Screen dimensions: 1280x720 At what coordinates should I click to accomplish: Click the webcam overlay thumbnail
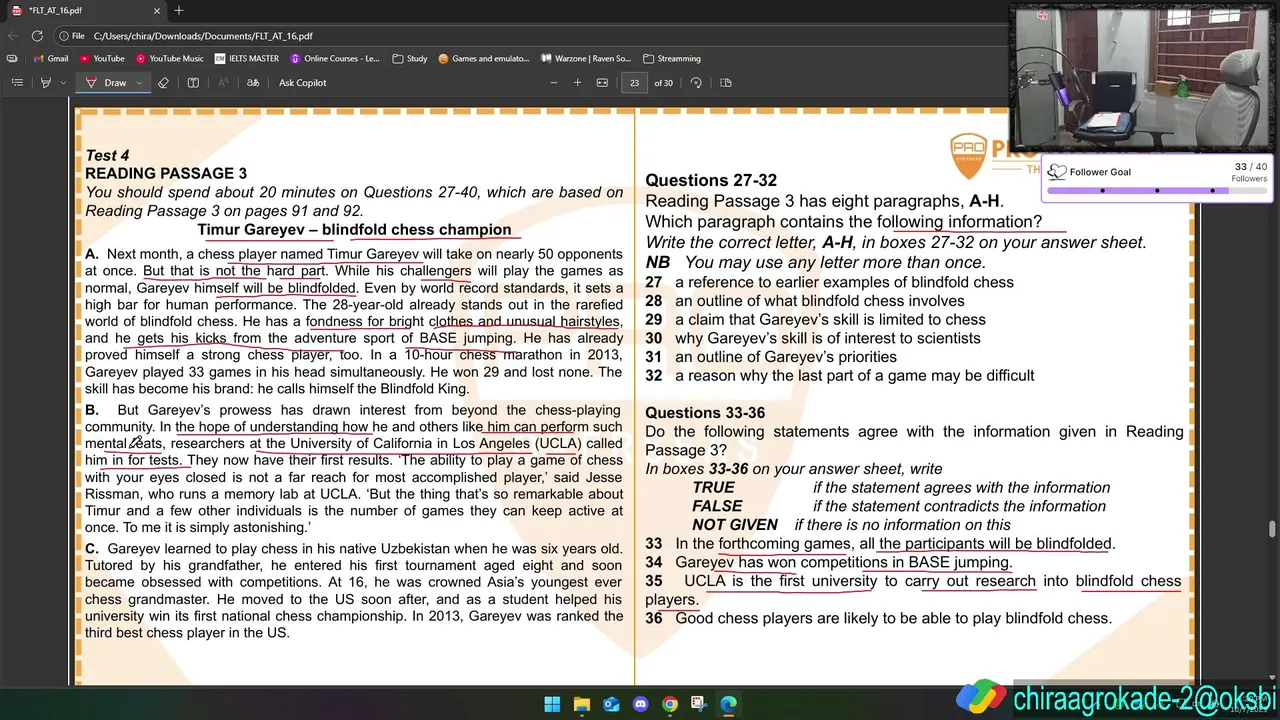pos(1143,77)
